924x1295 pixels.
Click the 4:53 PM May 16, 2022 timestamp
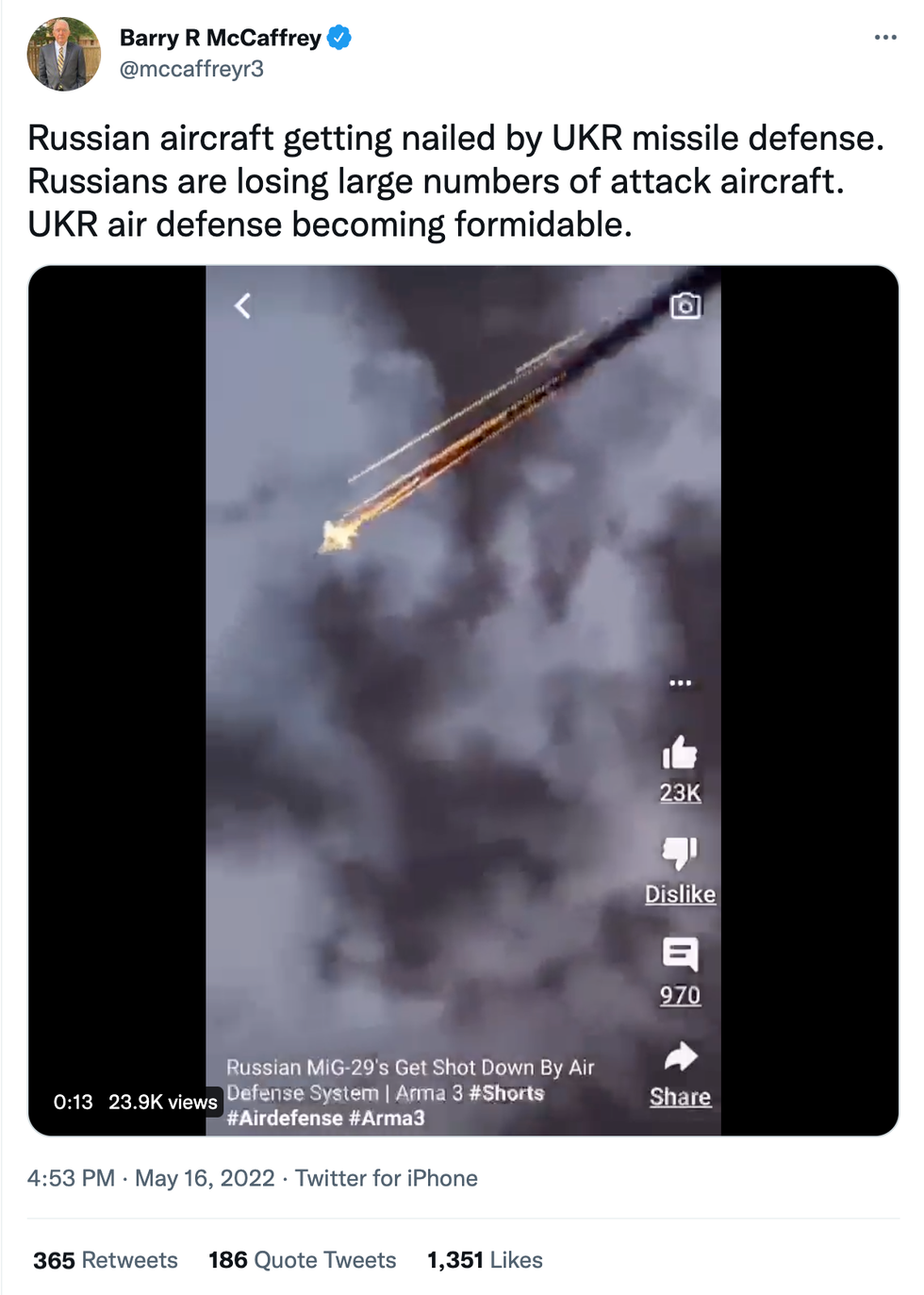click(151, 1178)
